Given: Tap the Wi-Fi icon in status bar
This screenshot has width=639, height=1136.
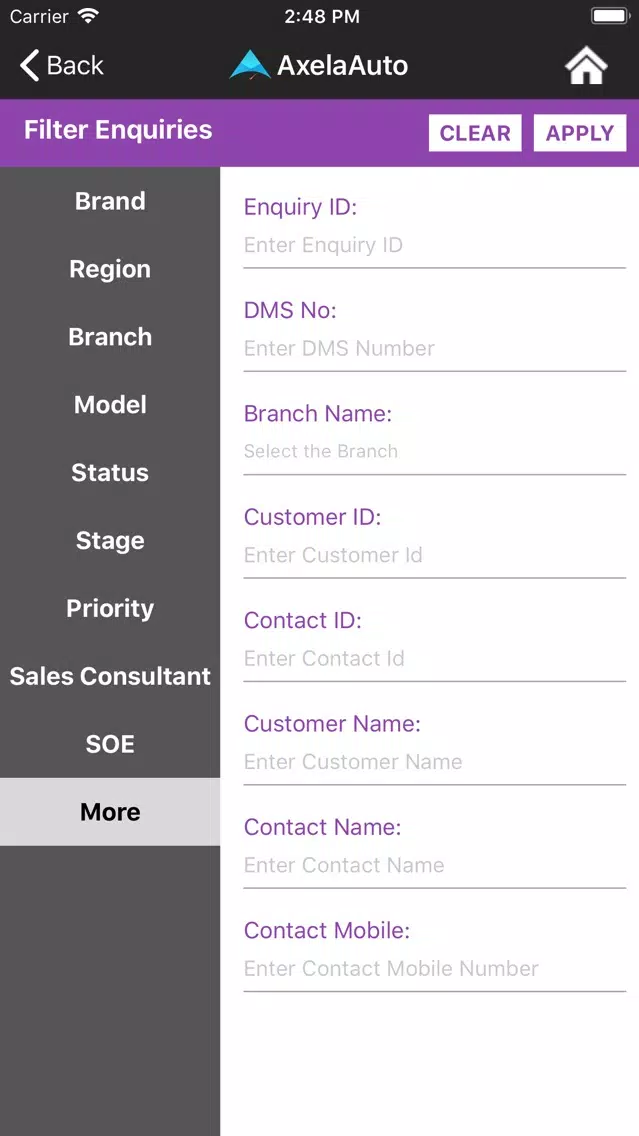Looking at the screenshot, I should point(88,16).
